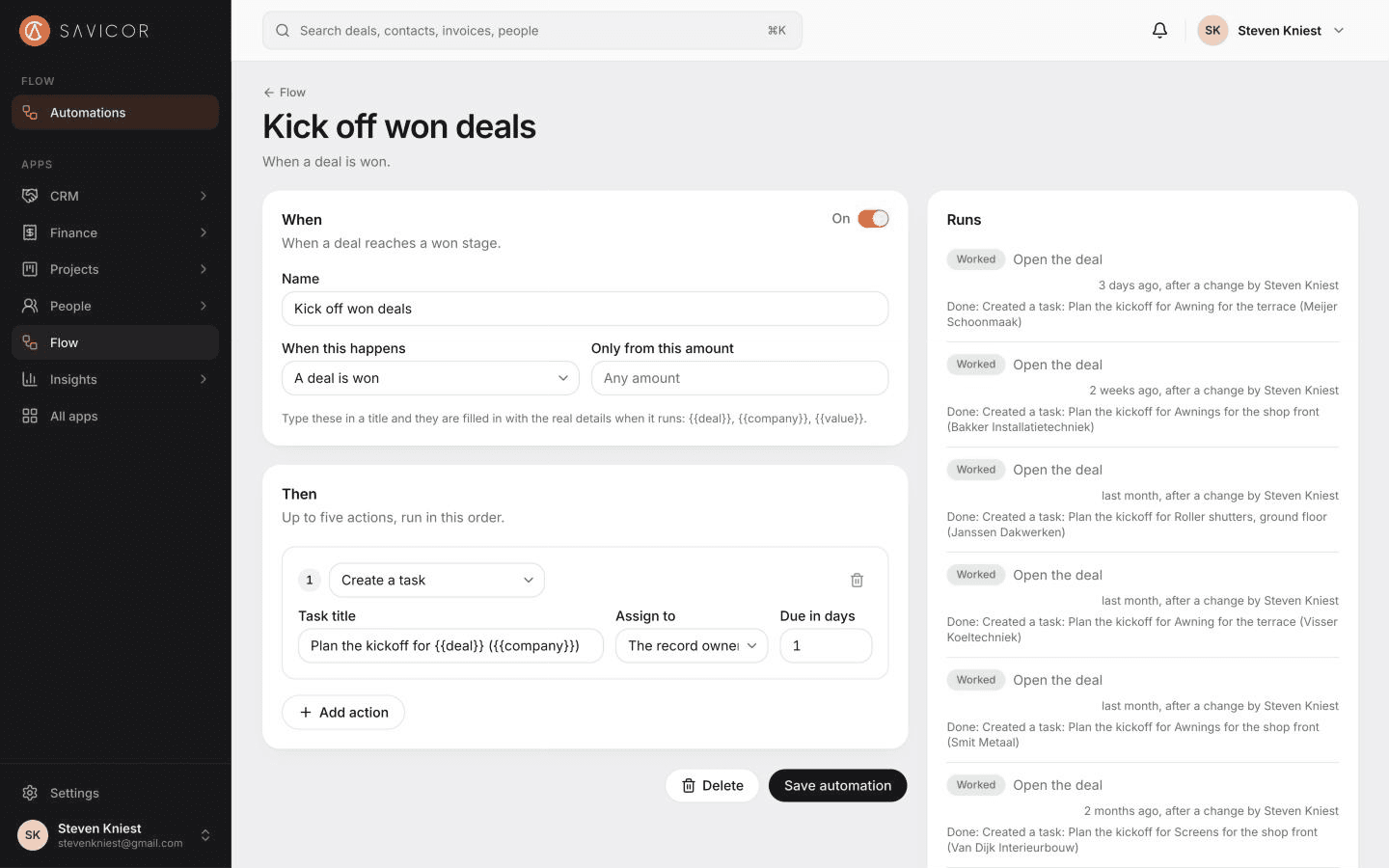Open the deal for Meijer Schoonmaak run
1389x868 pixels.
click(1057, 259)
